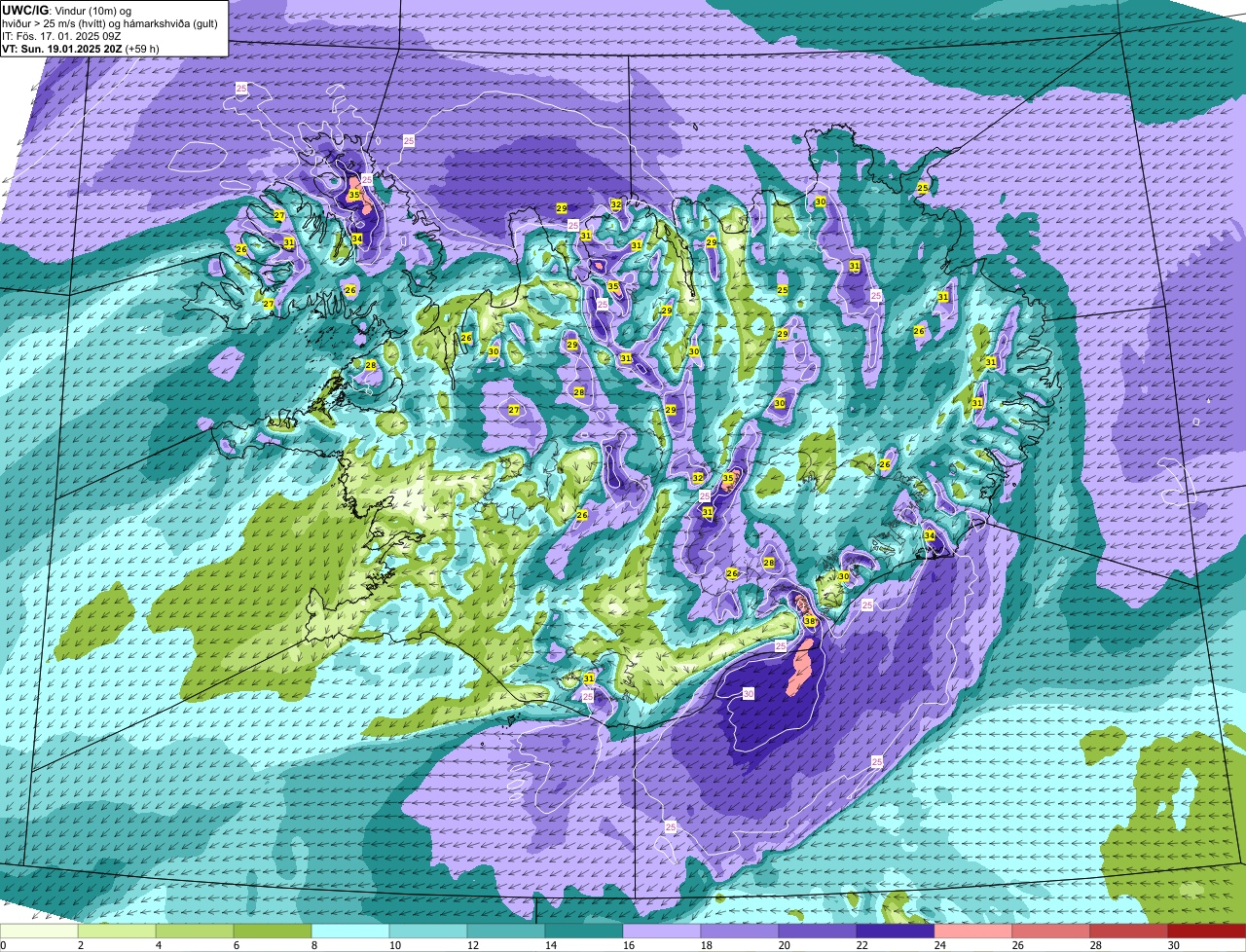This screenshot has height=952, width=1246.
Task: Select the "18" tick label on the color scale
Action: (706, 945)
